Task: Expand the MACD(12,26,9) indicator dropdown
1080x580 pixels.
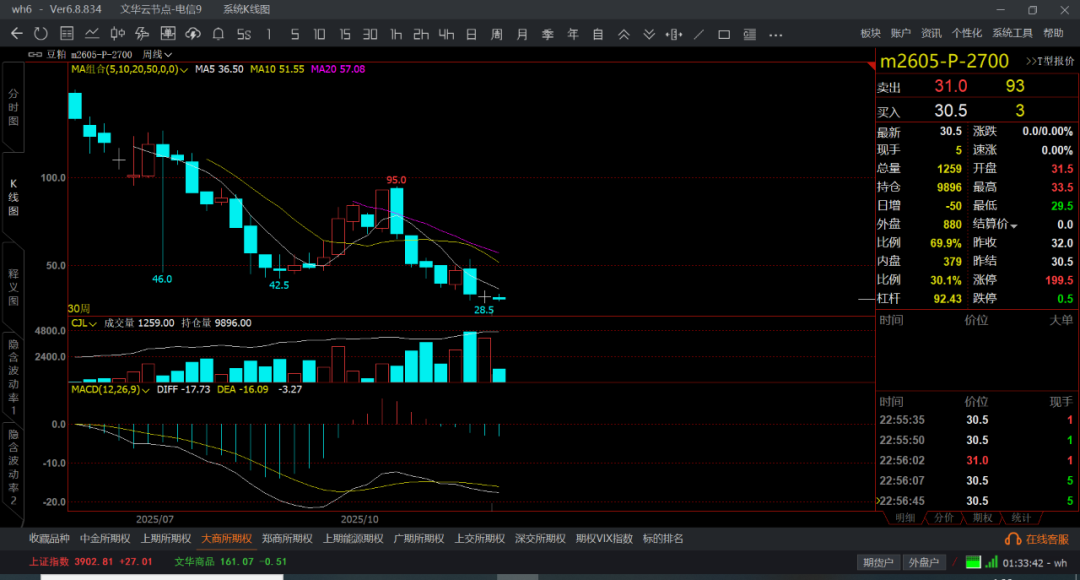Action: click(147, 389)
